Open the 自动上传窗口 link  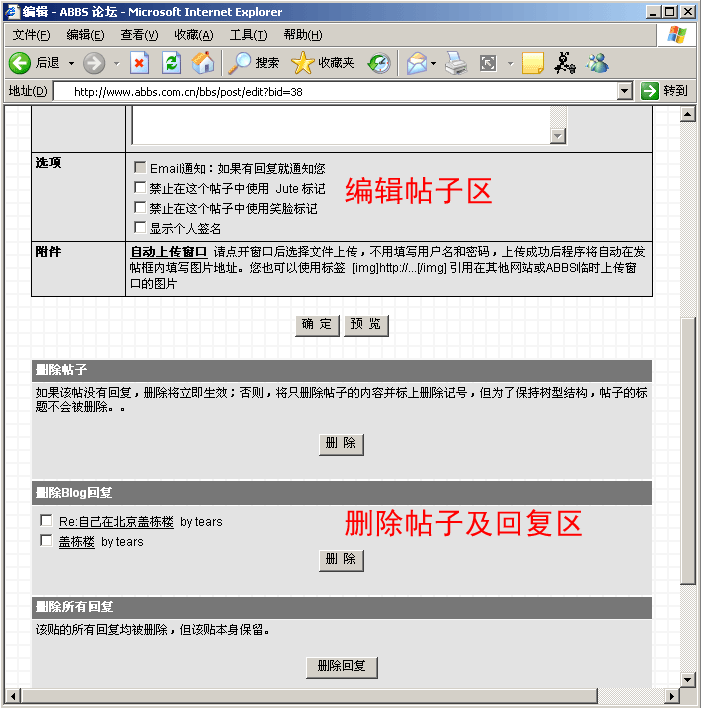(x=168, y=251)
